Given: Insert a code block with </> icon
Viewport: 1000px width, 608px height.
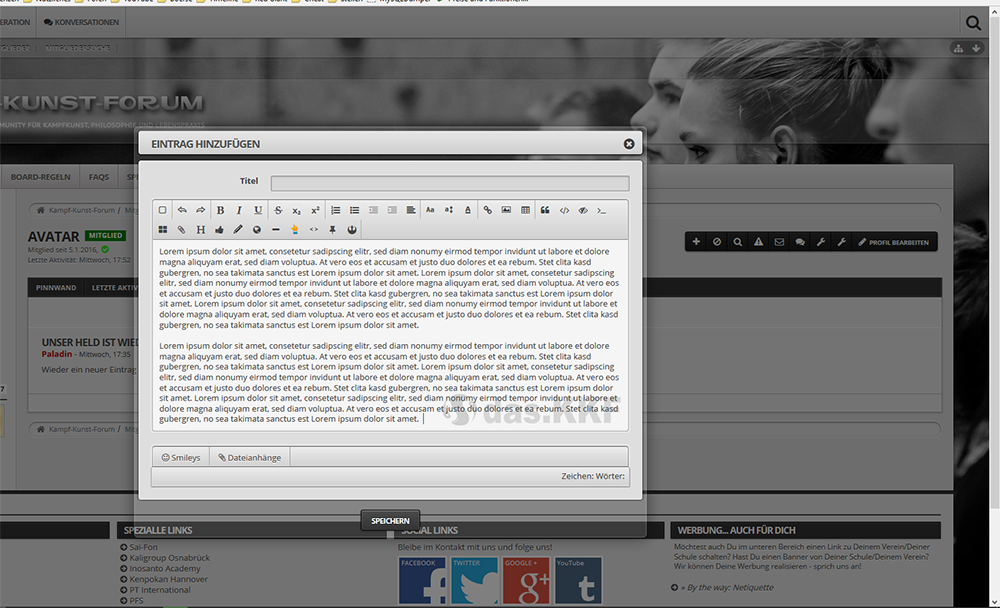Looking at the screenshot, I should pos(564,210).
